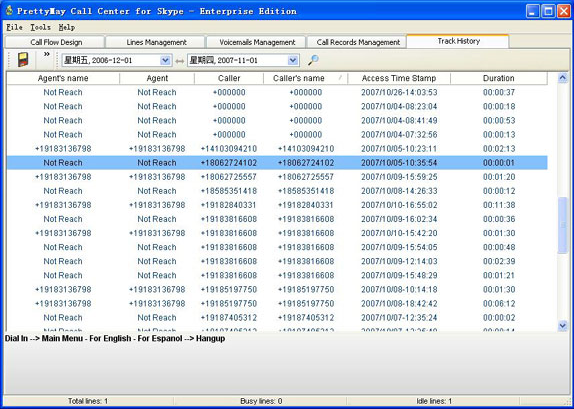Screen dimensions: 574x409
Task: Select the row with timestamp 2007/10/08-10:14:18
Action: coord(277,290)
